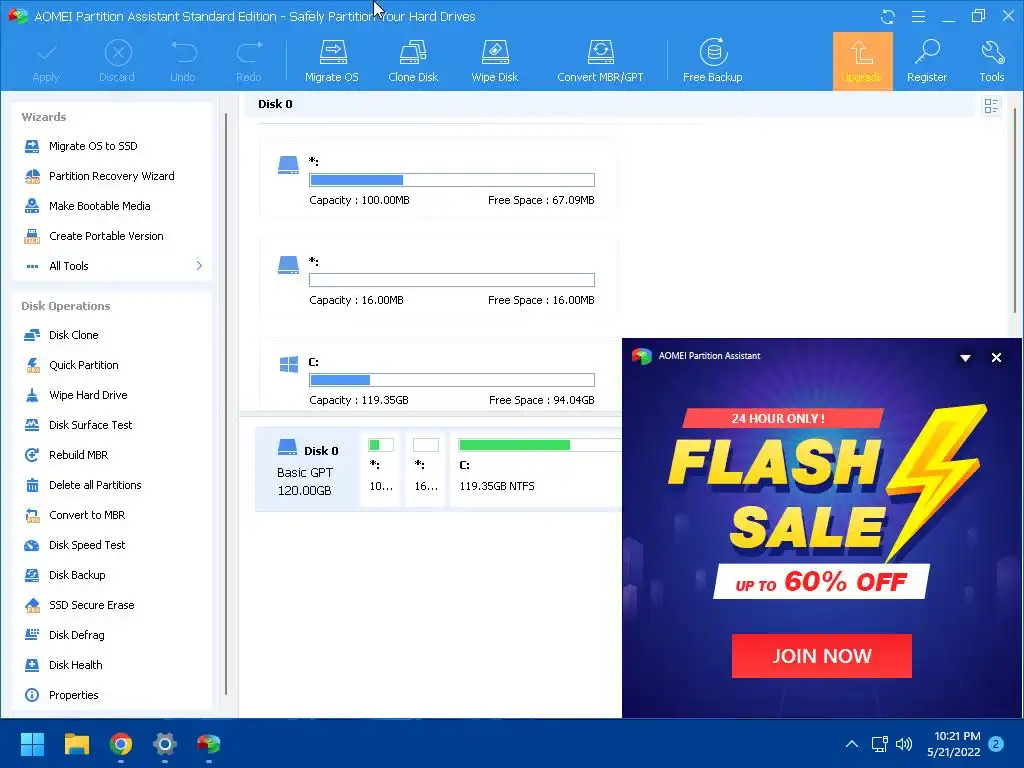Select the first small partition in disk map
1024x768 pixels.
(381, 469)
